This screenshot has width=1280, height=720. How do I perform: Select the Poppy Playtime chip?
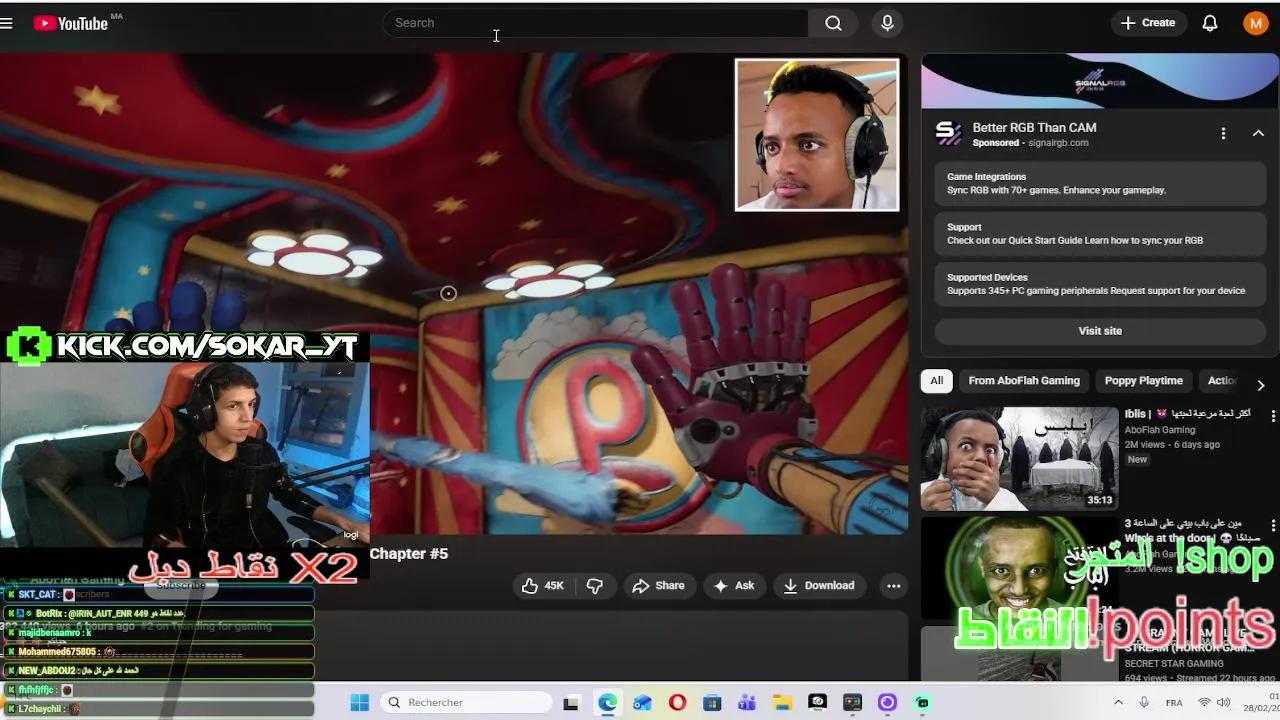point(1143,381)
